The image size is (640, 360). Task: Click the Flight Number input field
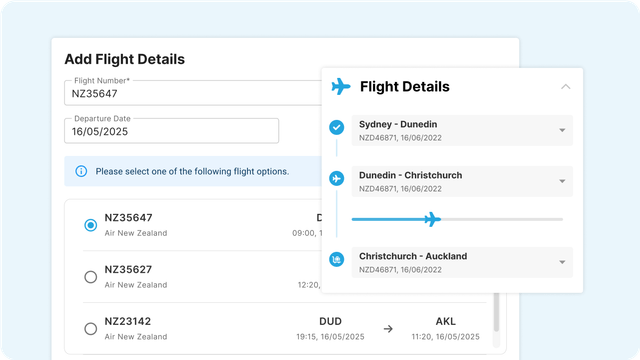(x=193, y=93)
